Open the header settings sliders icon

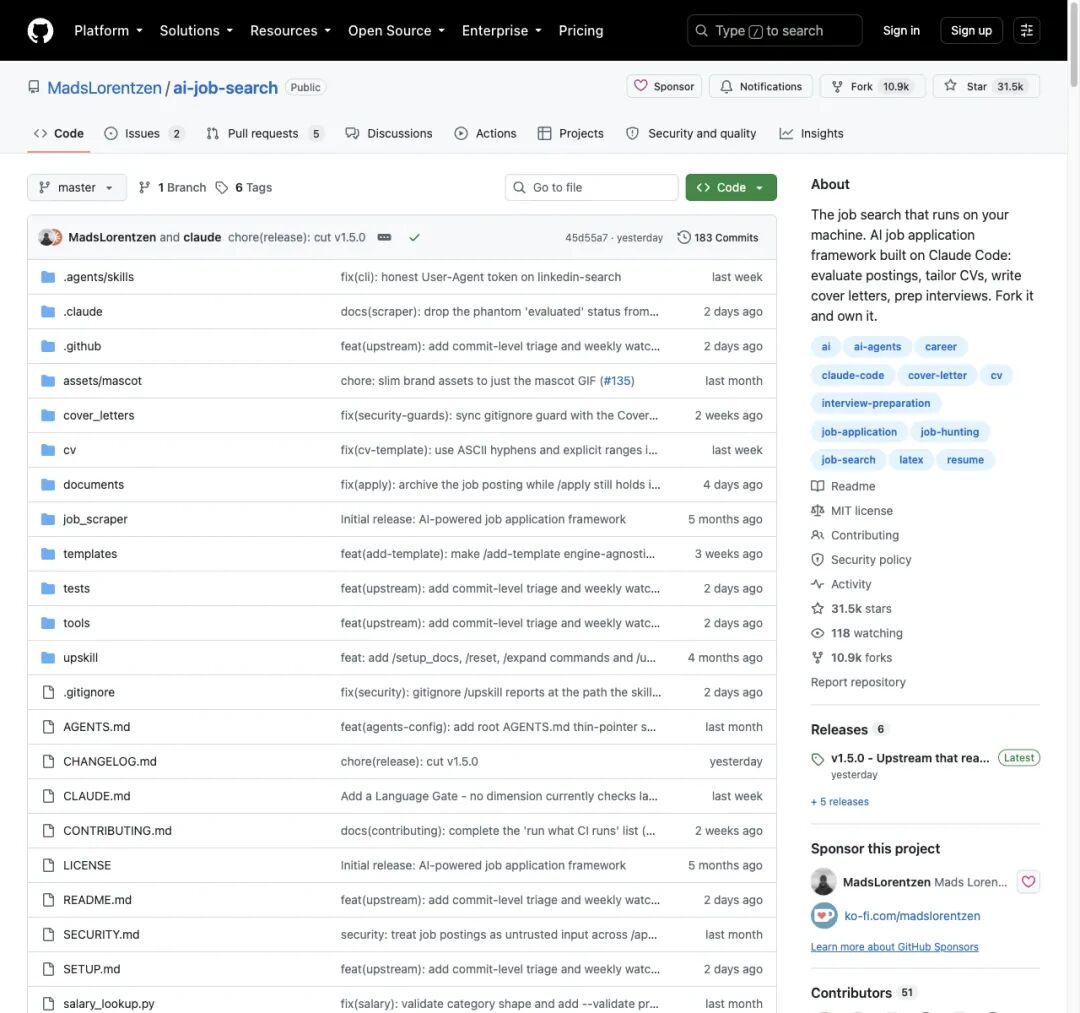(x=1026, y=31)
